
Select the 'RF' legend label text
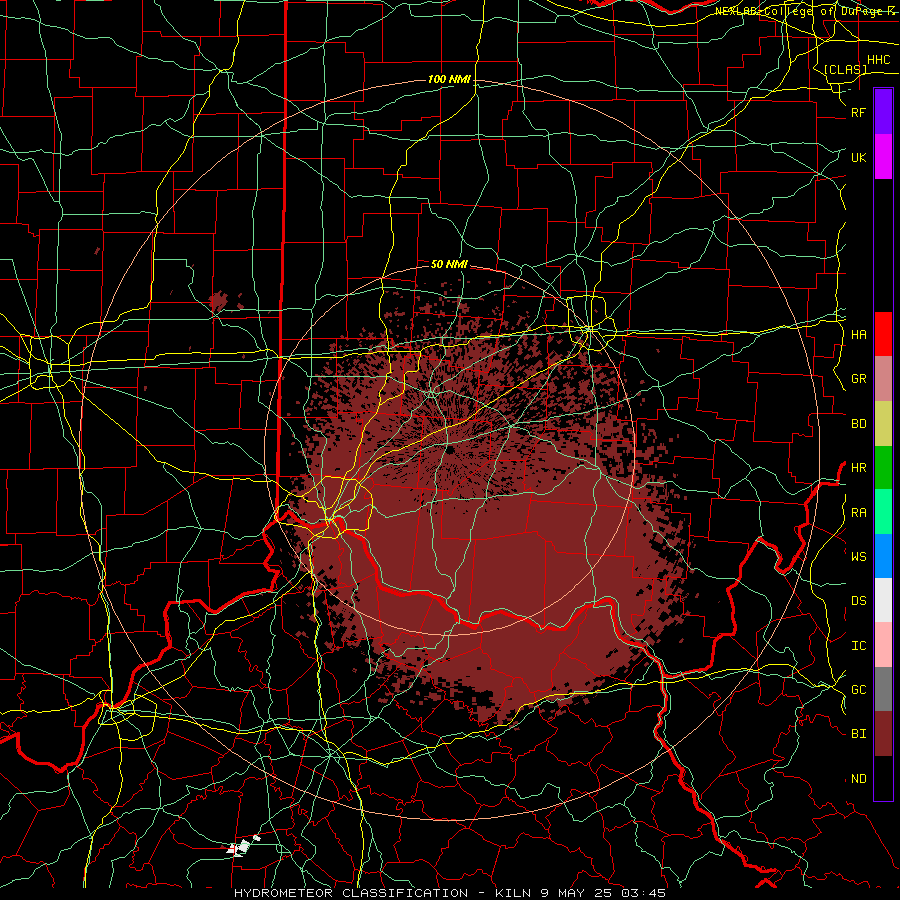[858, 112]
